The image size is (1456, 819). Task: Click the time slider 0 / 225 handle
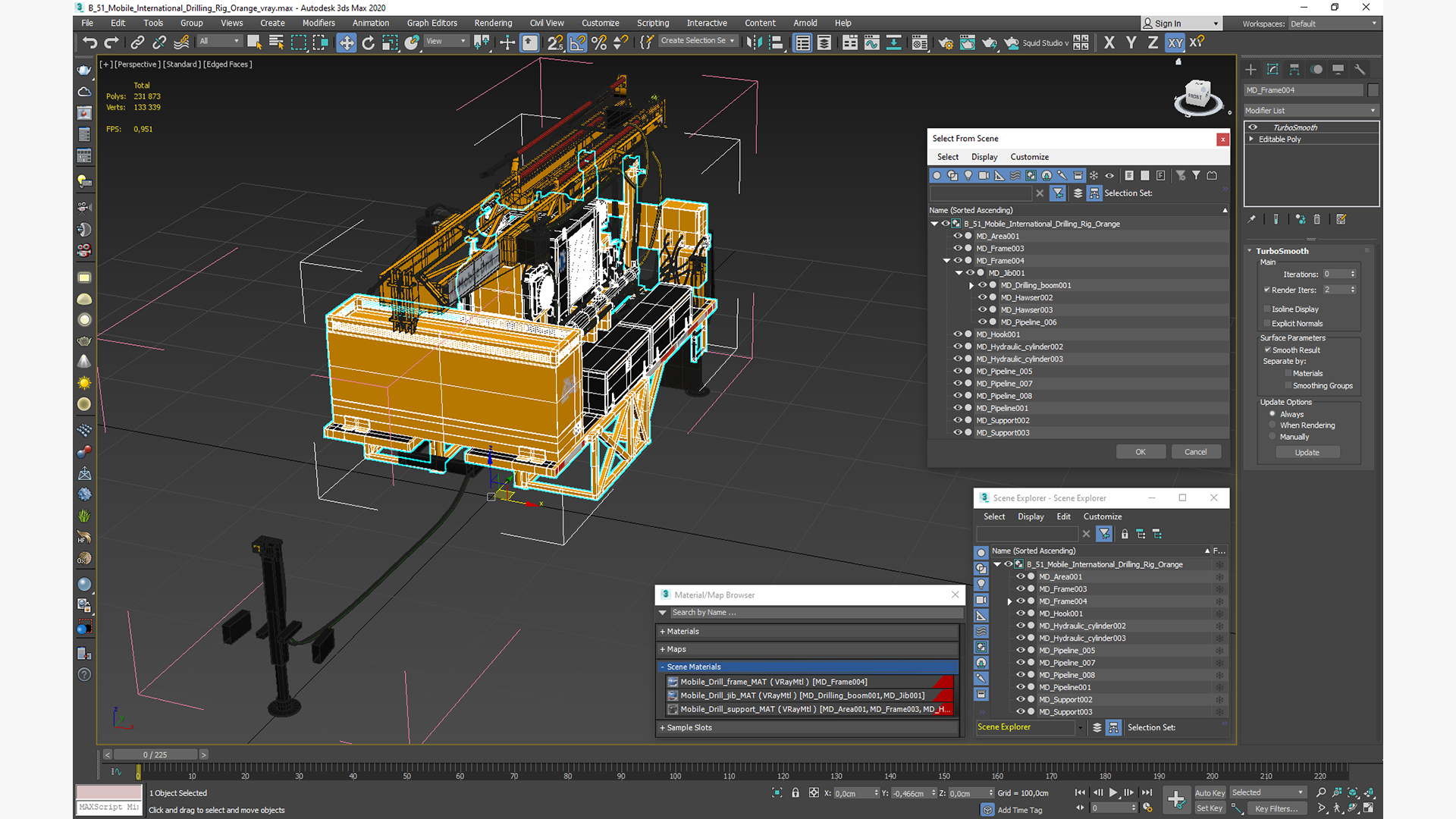tap(155, 755)
